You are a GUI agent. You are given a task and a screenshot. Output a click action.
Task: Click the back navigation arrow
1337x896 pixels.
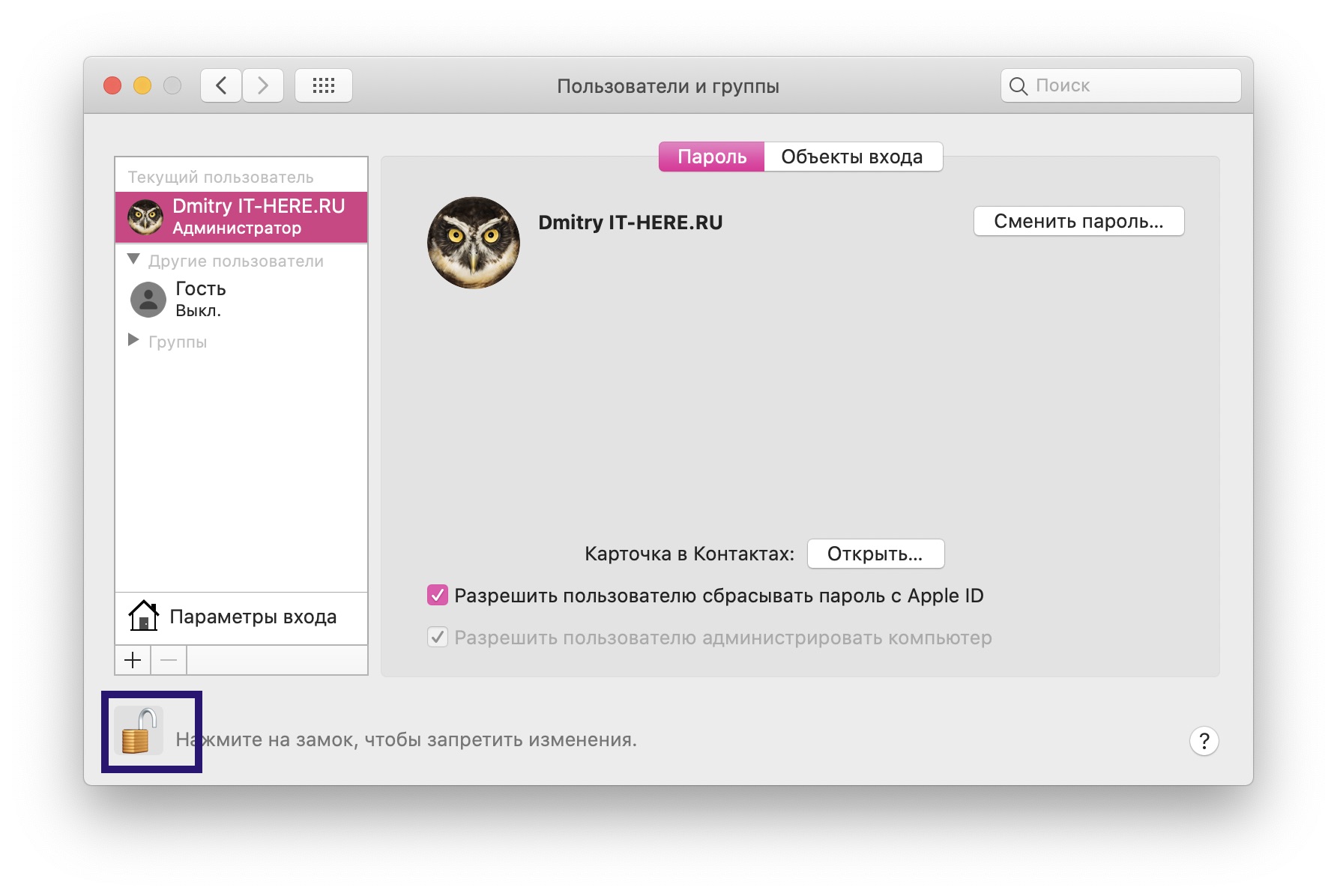point(221,85)
